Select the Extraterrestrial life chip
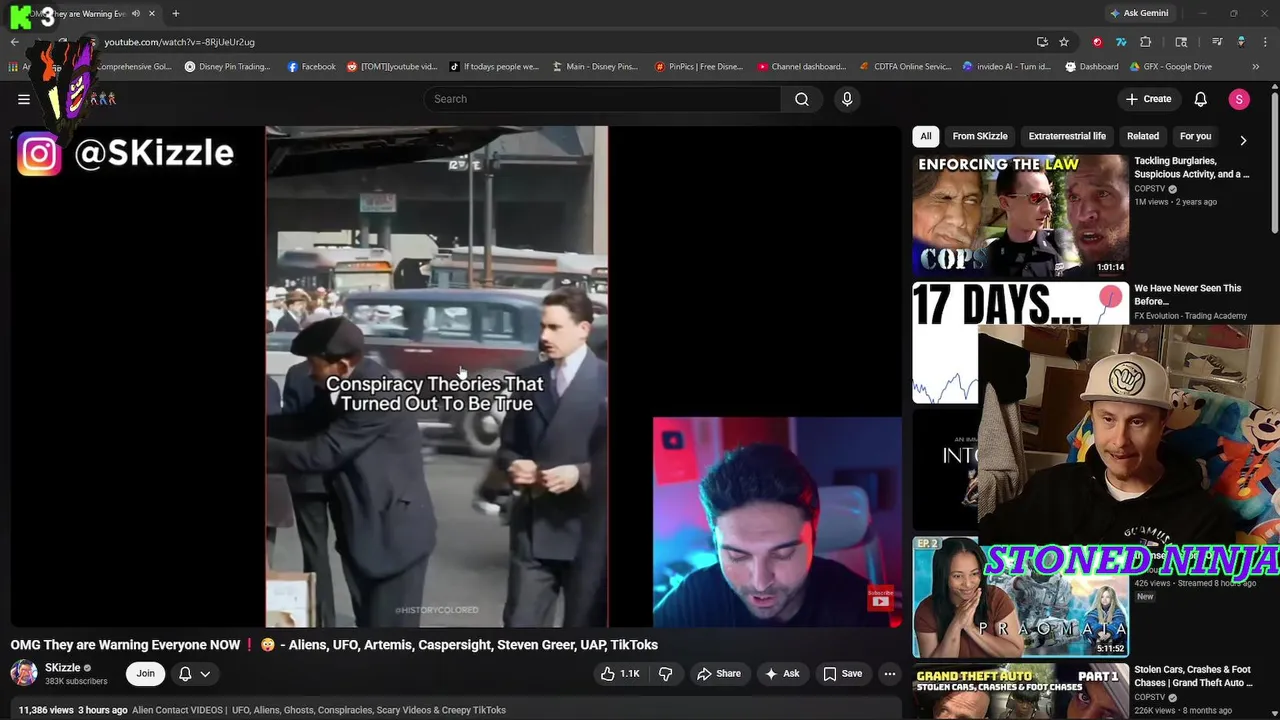Screen dimensions: 1280x720 [1067, 136]
